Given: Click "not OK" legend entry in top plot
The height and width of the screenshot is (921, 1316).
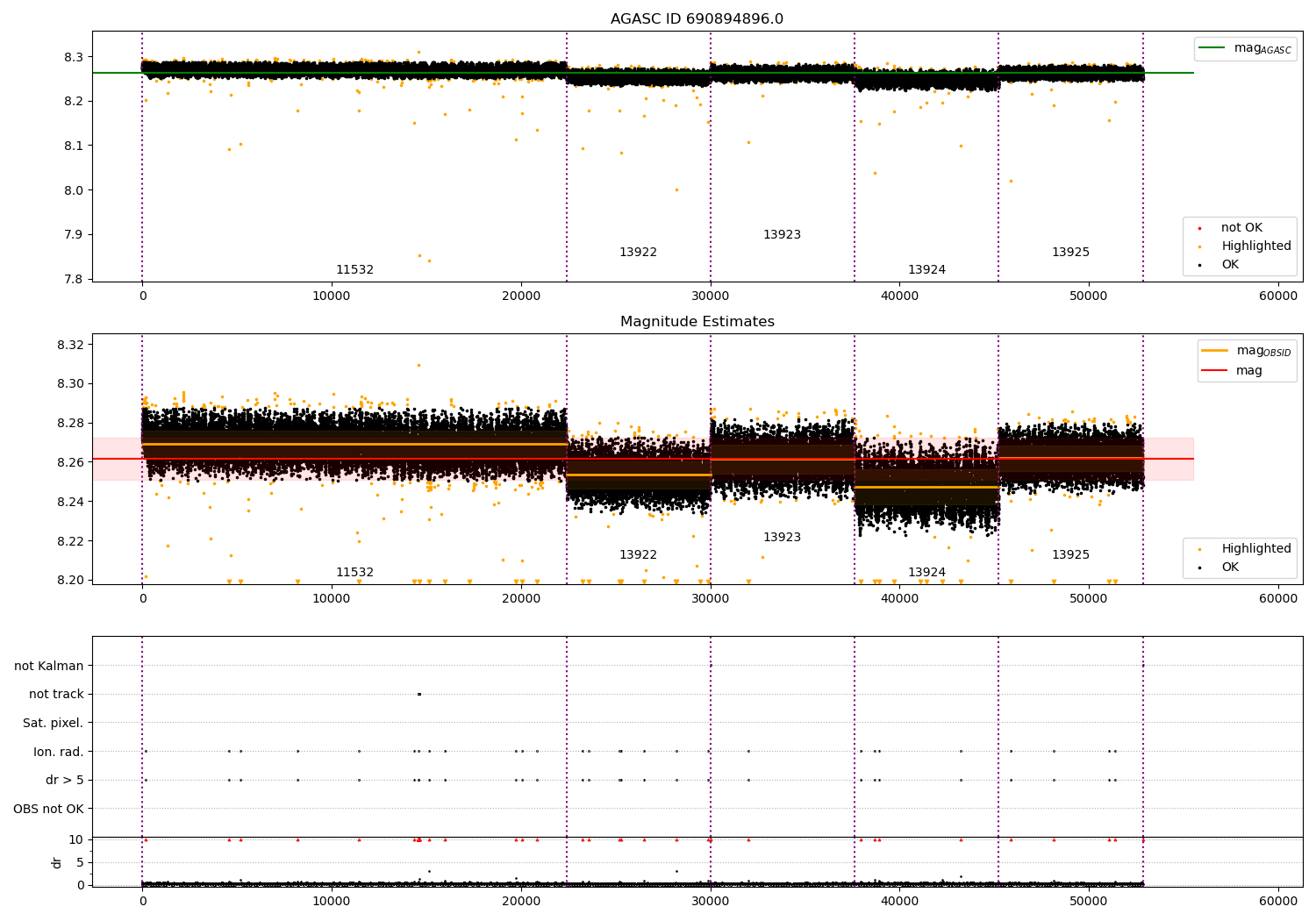Looking at the screenshot, I should (x=1230, y=228).
